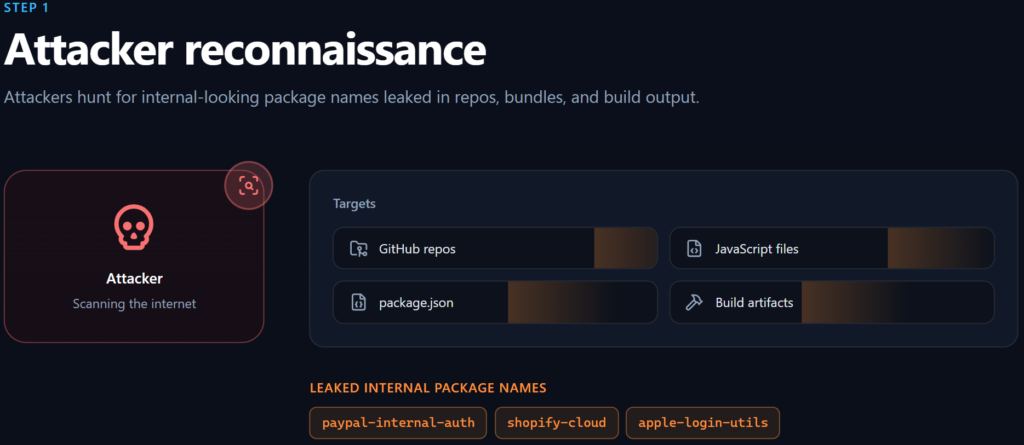Select the JavaScript files target label

(756, 249)
